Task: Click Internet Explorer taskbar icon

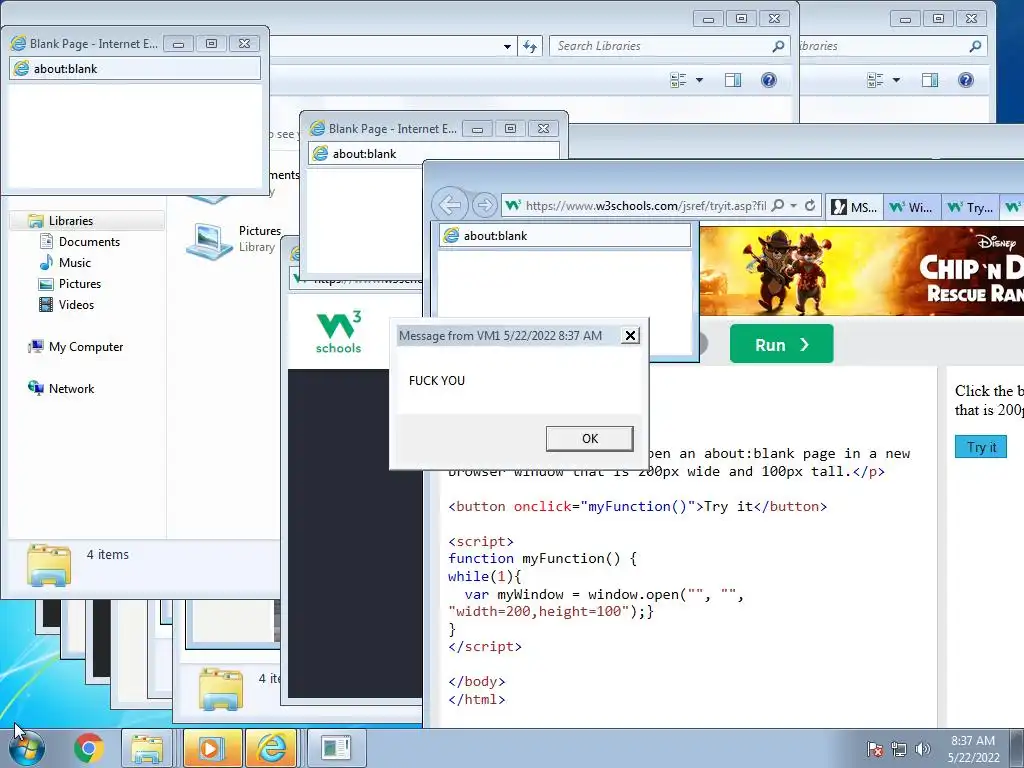Action: coord(272,748)
